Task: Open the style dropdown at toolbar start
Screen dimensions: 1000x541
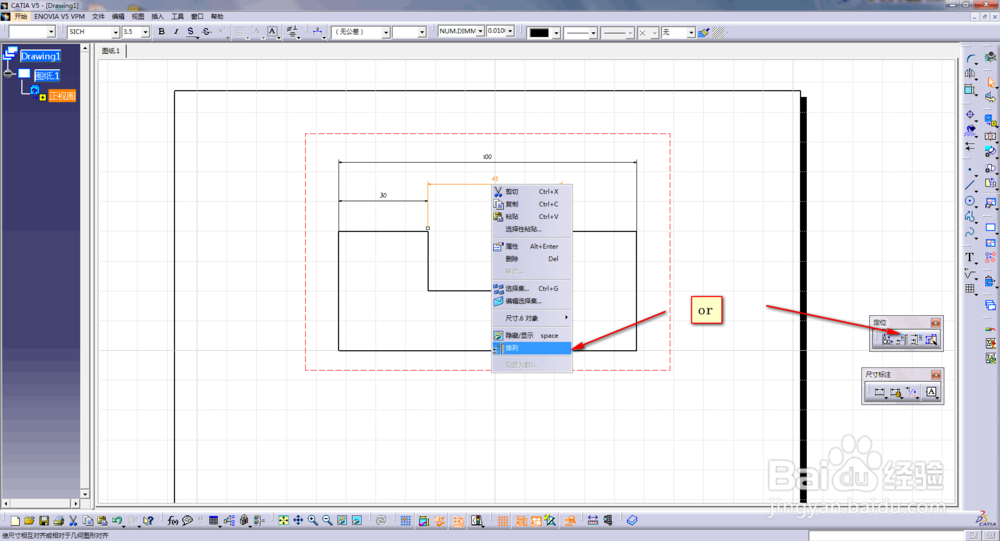Action: [51, 32]
